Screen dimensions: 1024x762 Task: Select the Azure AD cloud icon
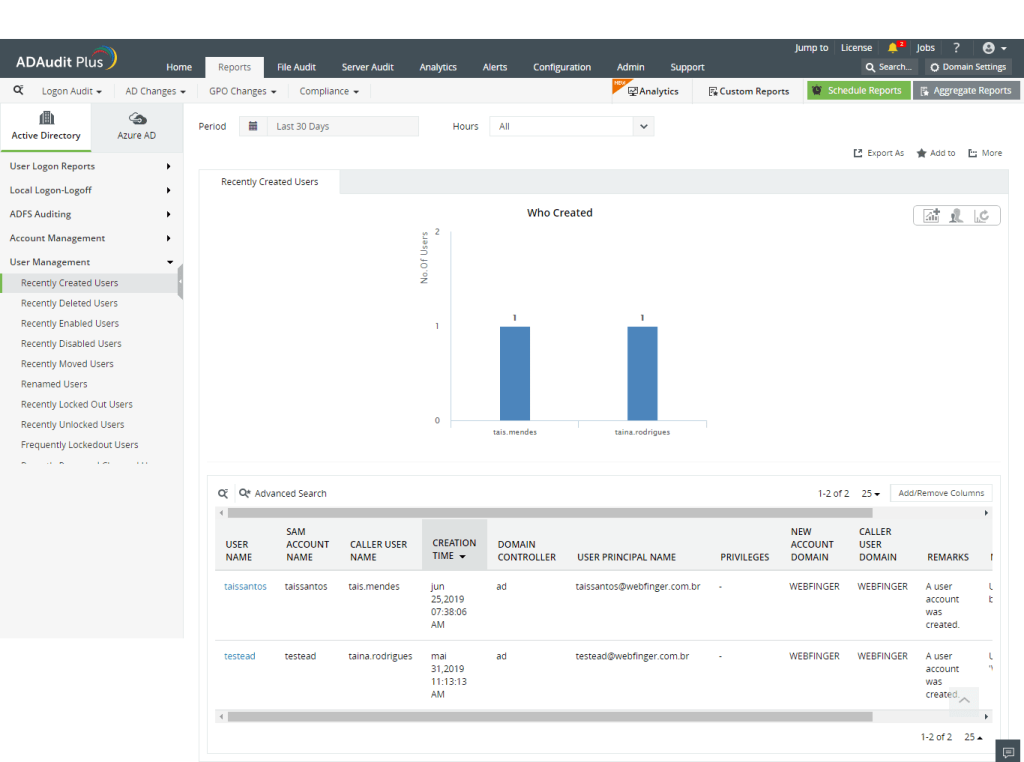coord(137,119)
